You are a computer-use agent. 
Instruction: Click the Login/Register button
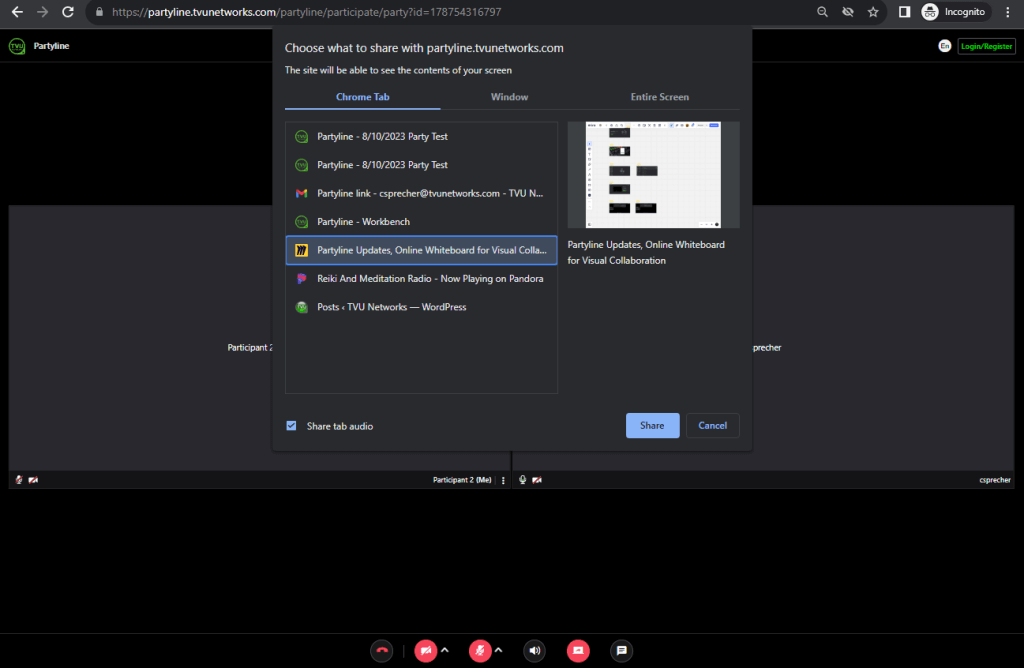coord(986,46)
